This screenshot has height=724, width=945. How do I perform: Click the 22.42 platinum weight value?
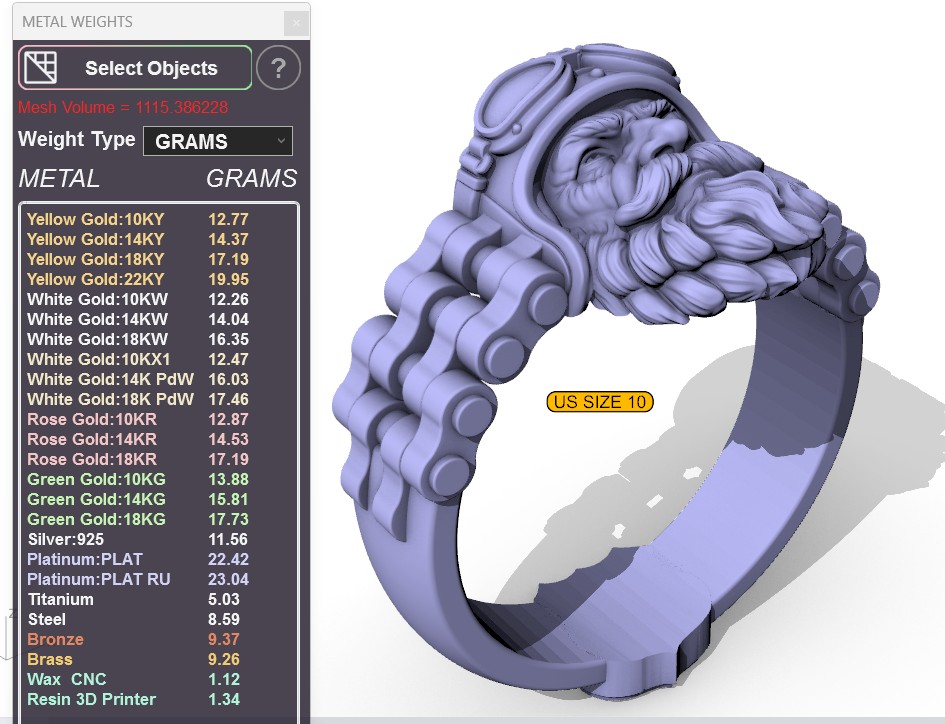[228, 559]
